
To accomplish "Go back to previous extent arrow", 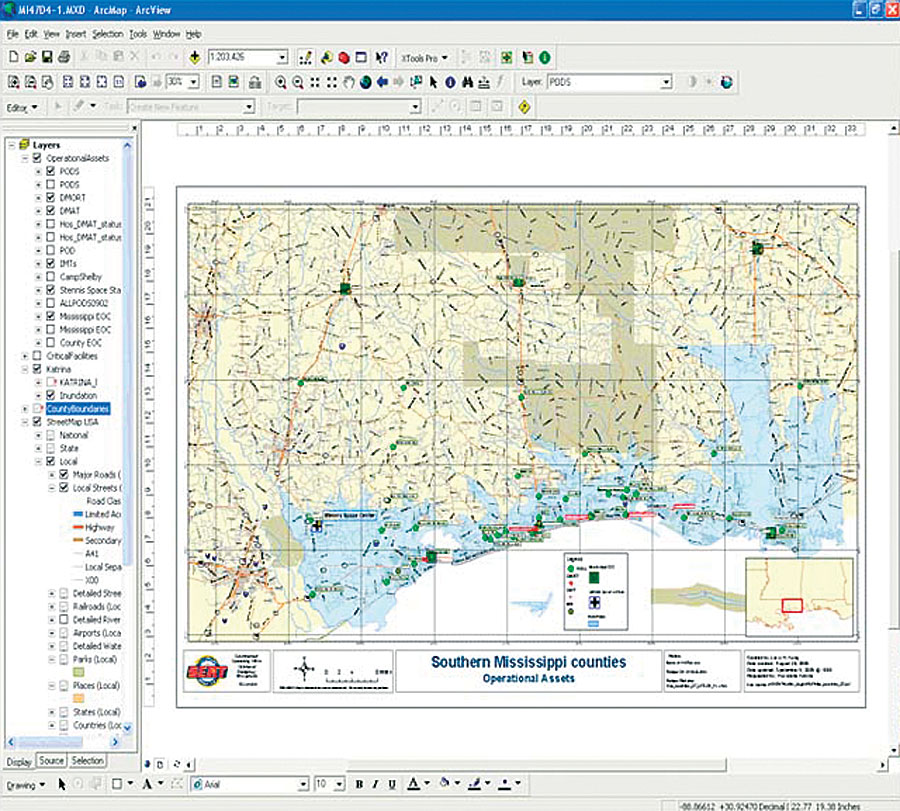I will tap(382, 82).
